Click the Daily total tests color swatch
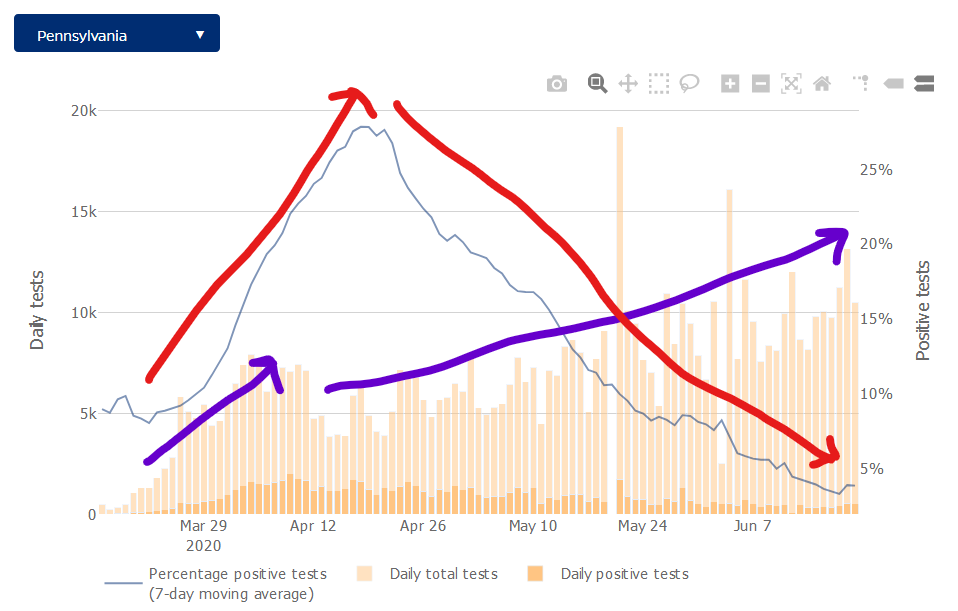Viewport: 958px width, 611px height. pos(364,574)
